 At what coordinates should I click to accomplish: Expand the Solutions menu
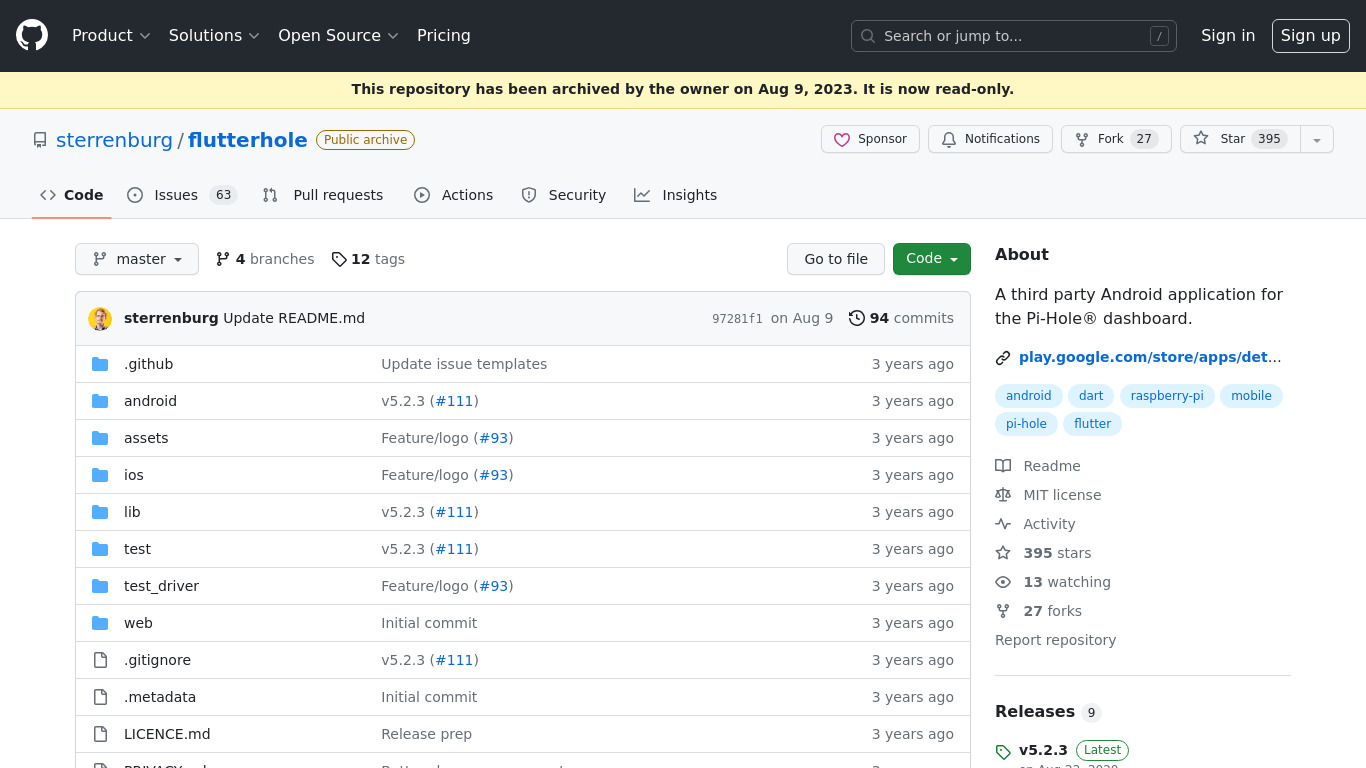coord(214,35)
